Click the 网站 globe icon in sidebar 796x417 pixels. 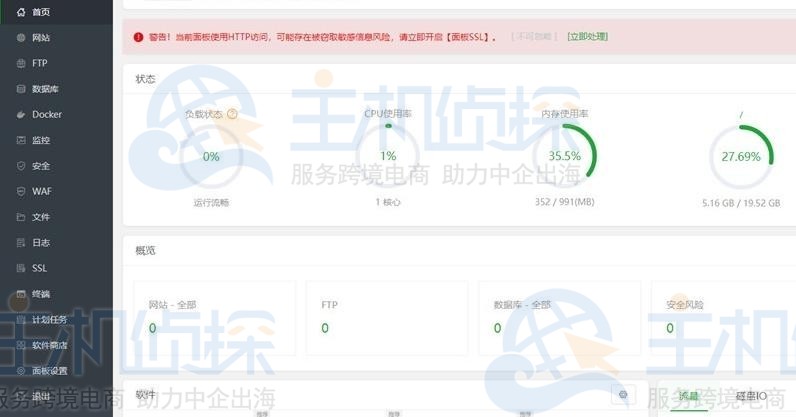click(21, 37)
